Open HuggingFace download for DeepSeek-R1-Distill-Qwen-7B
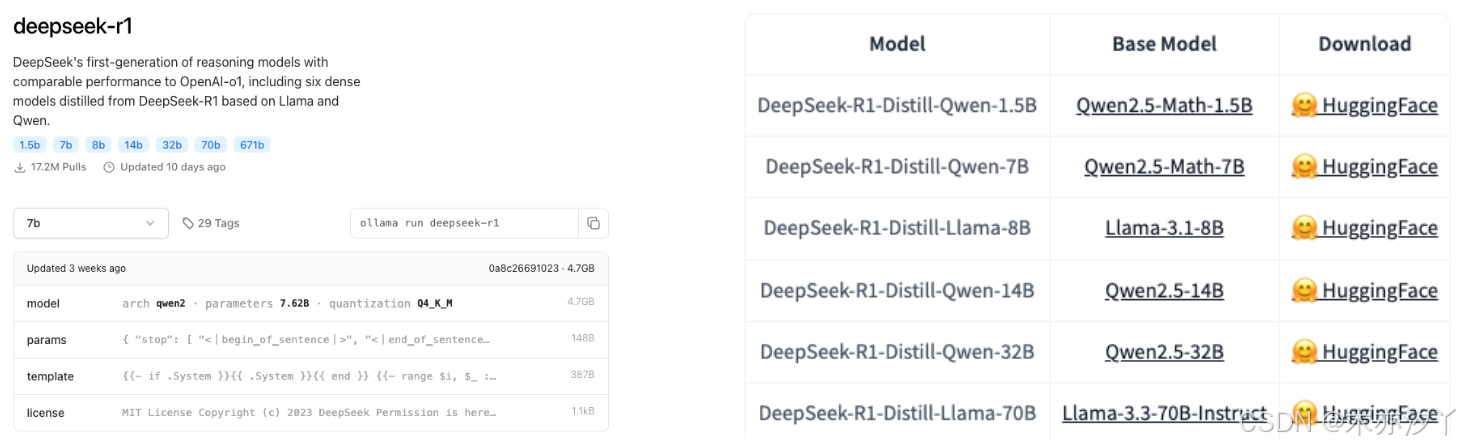1464x448 pixels. pyautogui.click(x=1364, y=166)
